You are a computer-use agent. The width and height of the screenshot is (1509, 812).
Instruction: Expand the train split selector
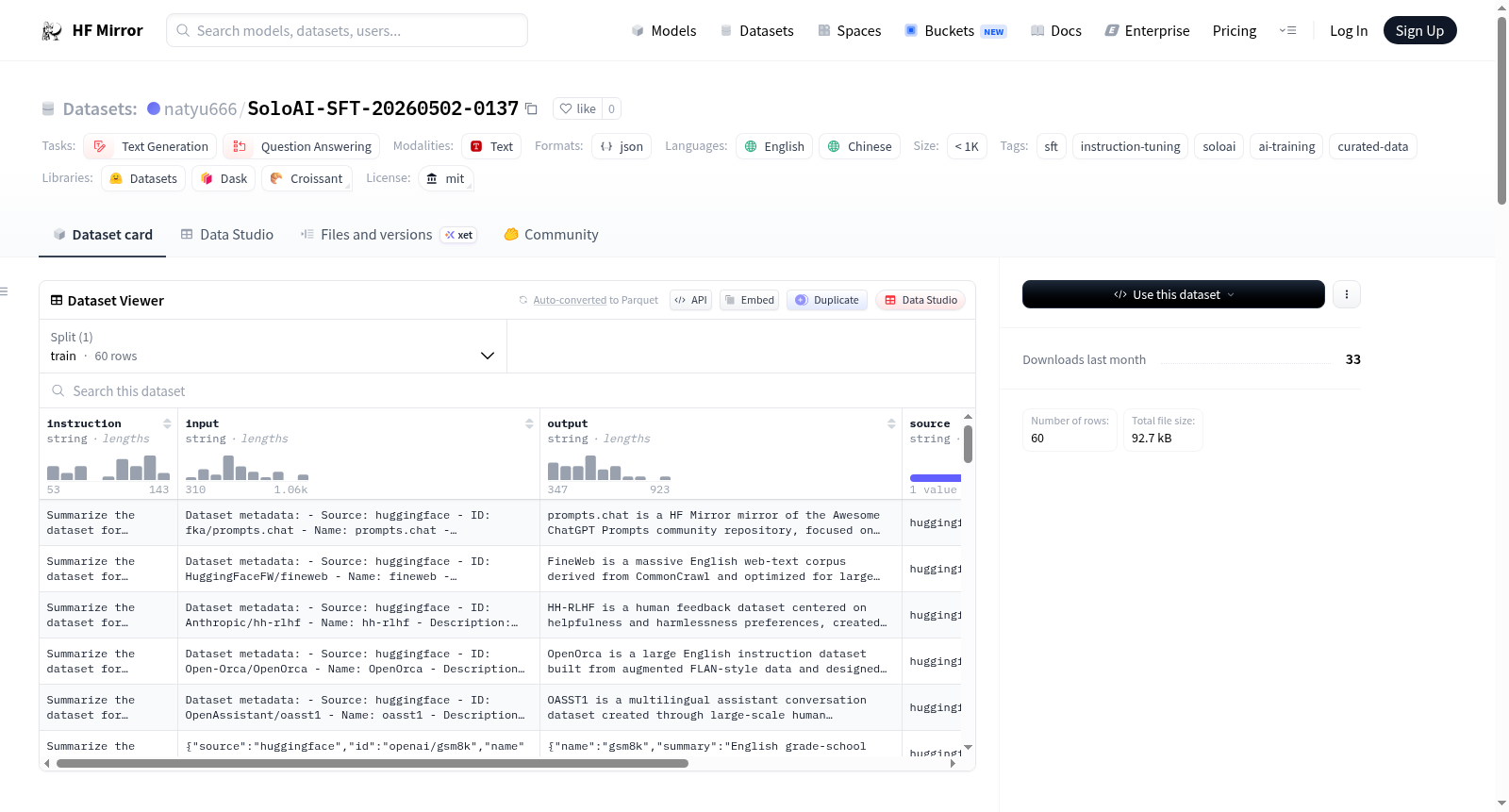tap(273, 346)
